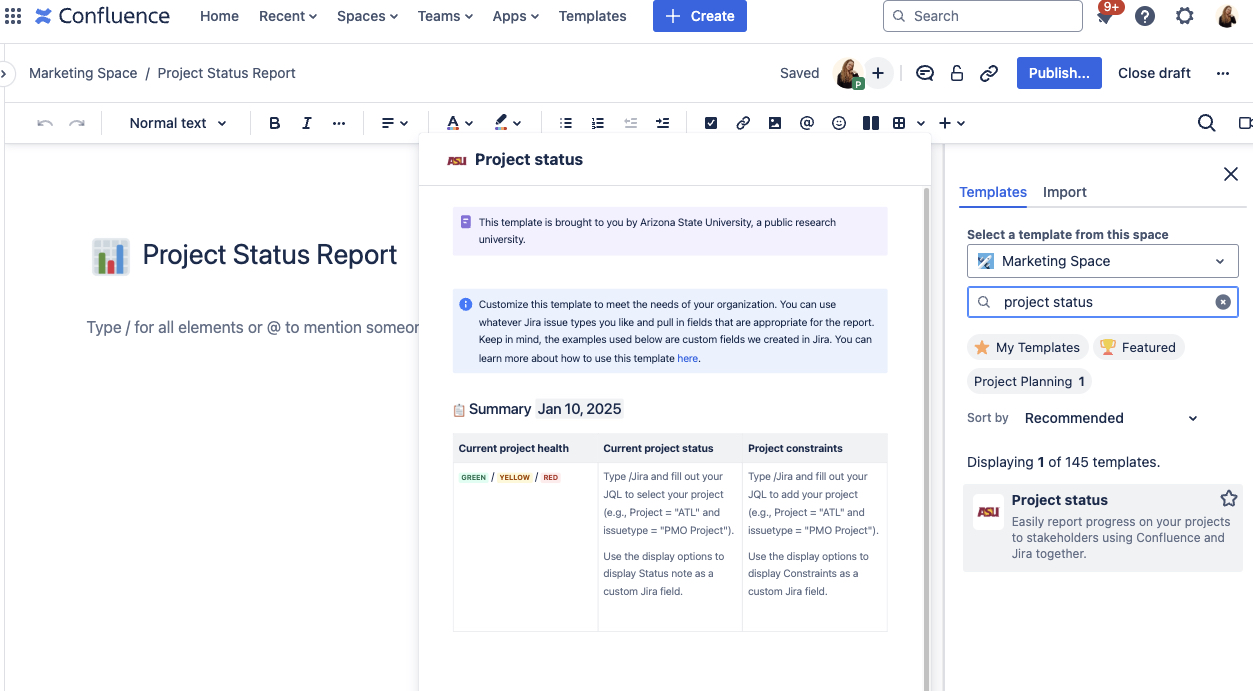Insert an action item checkbox
This screenshot has width=1253, height=691.
coord(711,123)
